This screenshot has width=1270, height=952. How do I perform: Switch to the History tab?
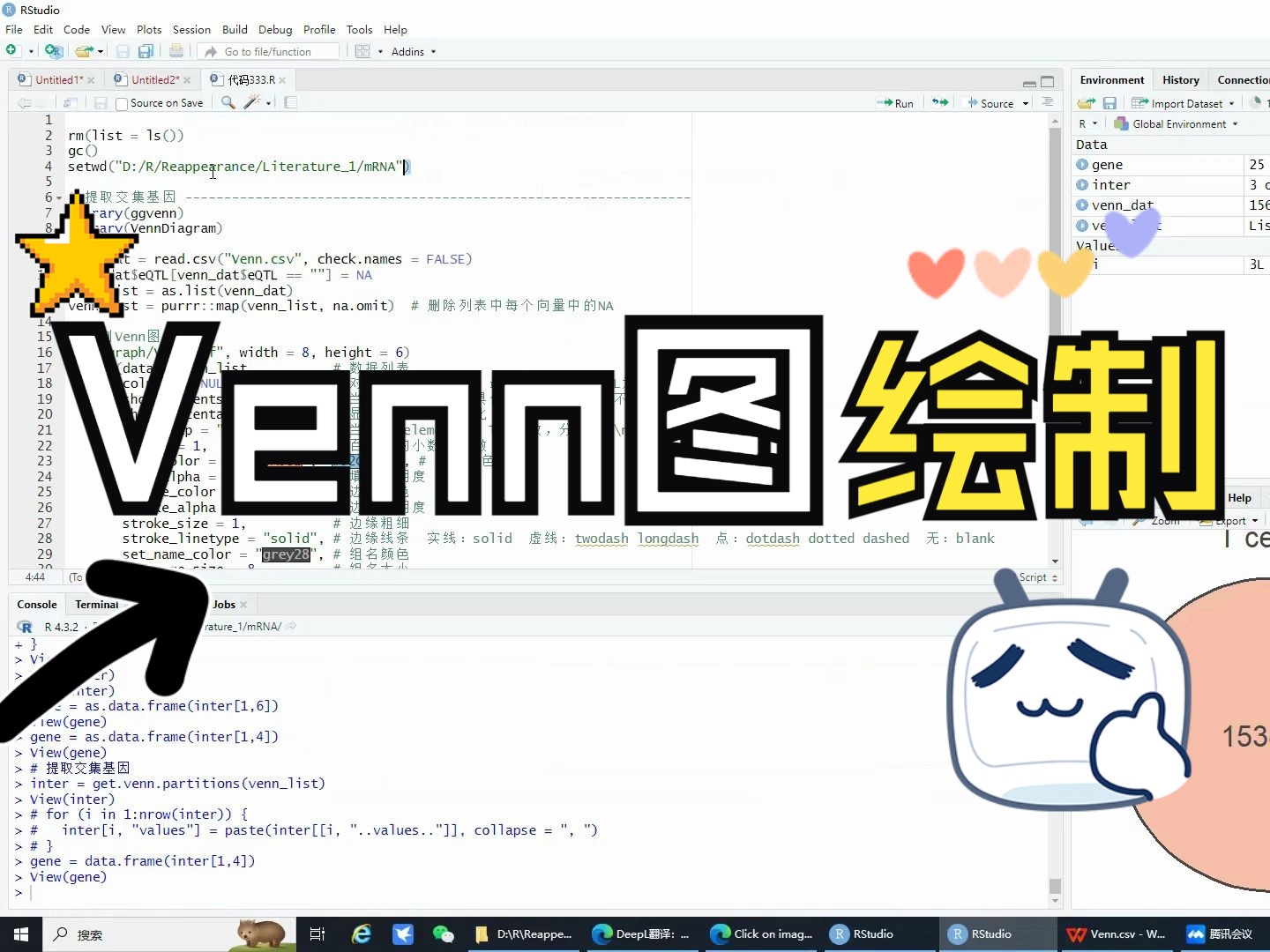pyautogui.click(x=1181, y=79)
